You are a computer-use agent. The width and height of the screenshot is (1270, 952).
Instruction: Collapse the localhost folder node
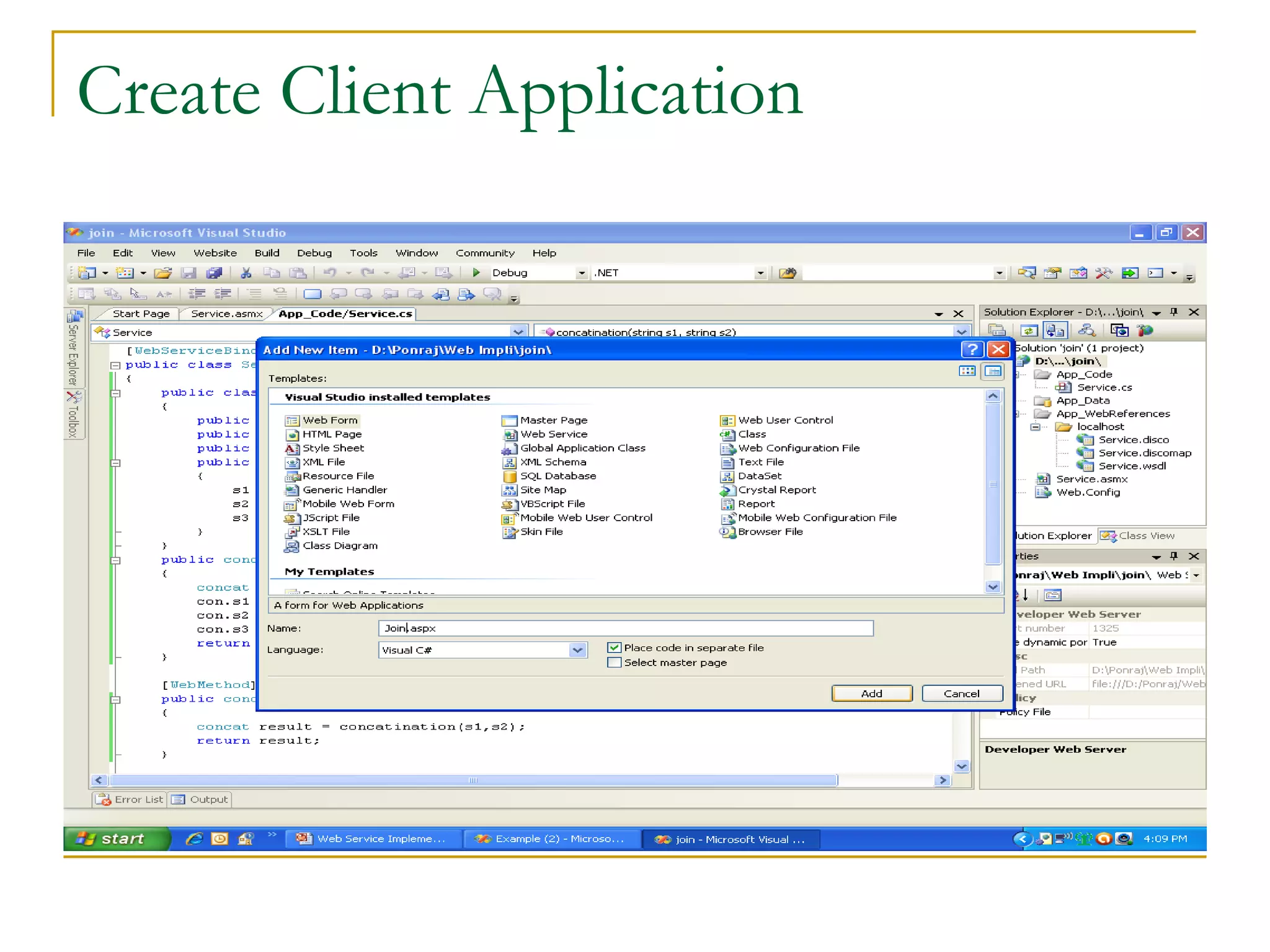click(x=1035, y=427)
